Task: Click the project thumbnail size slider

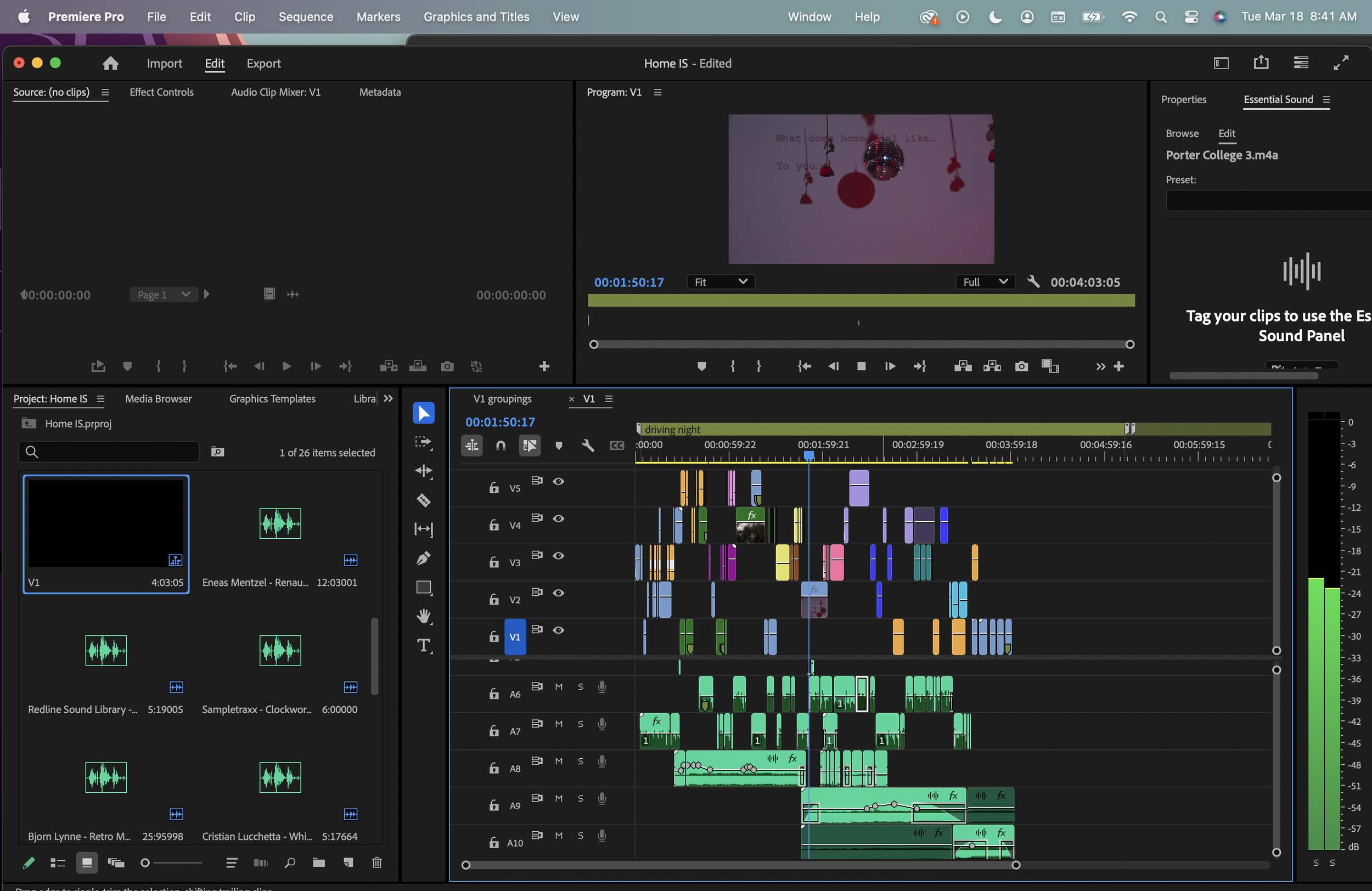Action: click(x=145, y=863)
